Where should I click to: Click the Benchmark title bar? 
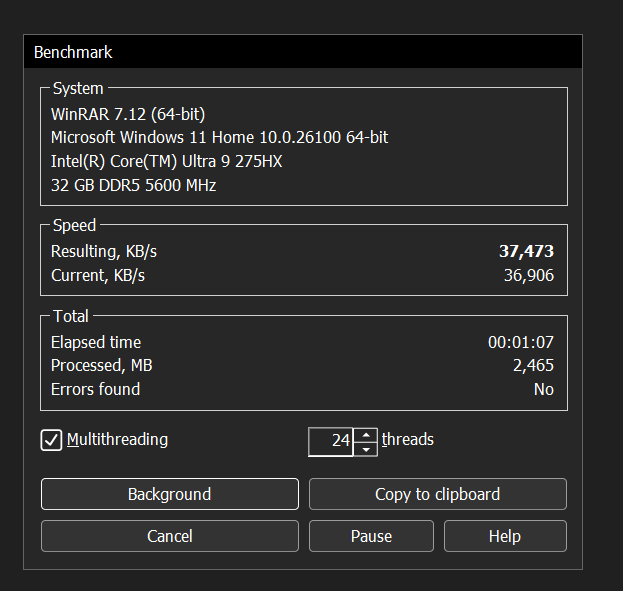(303, 52)
